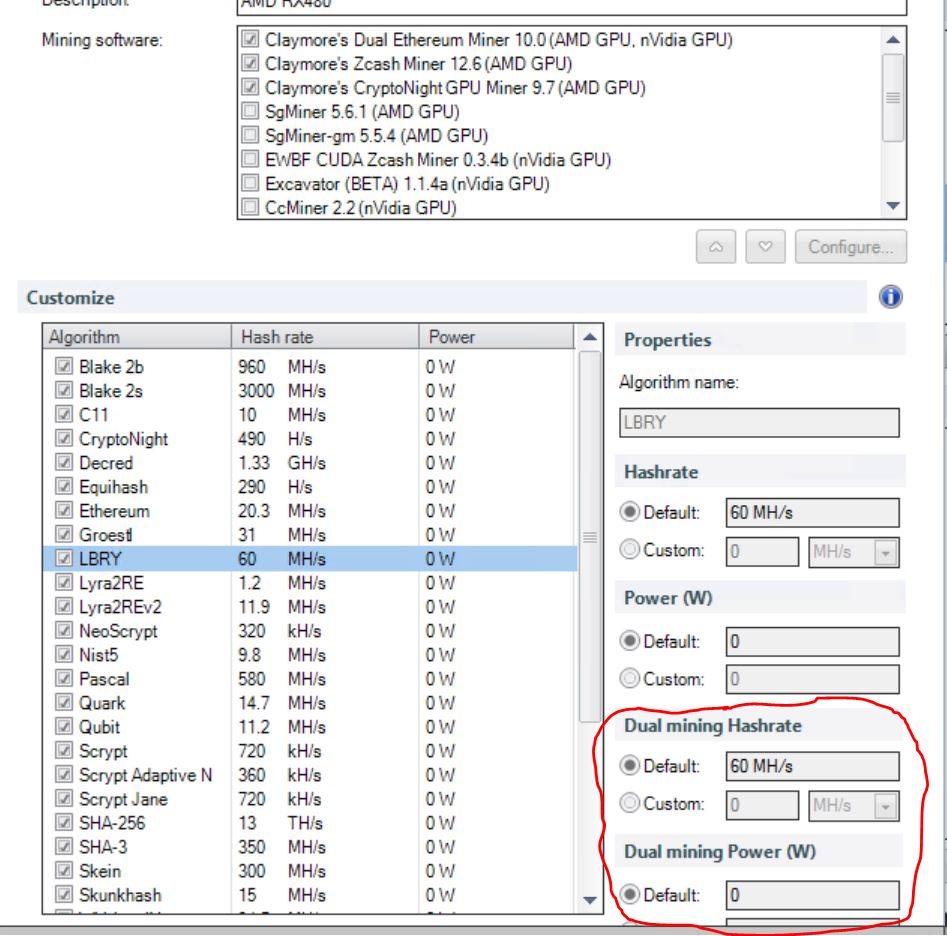Select the Scrypt Jane row
The height and width of the screenshot is (936, 947).
coord(310,799)
